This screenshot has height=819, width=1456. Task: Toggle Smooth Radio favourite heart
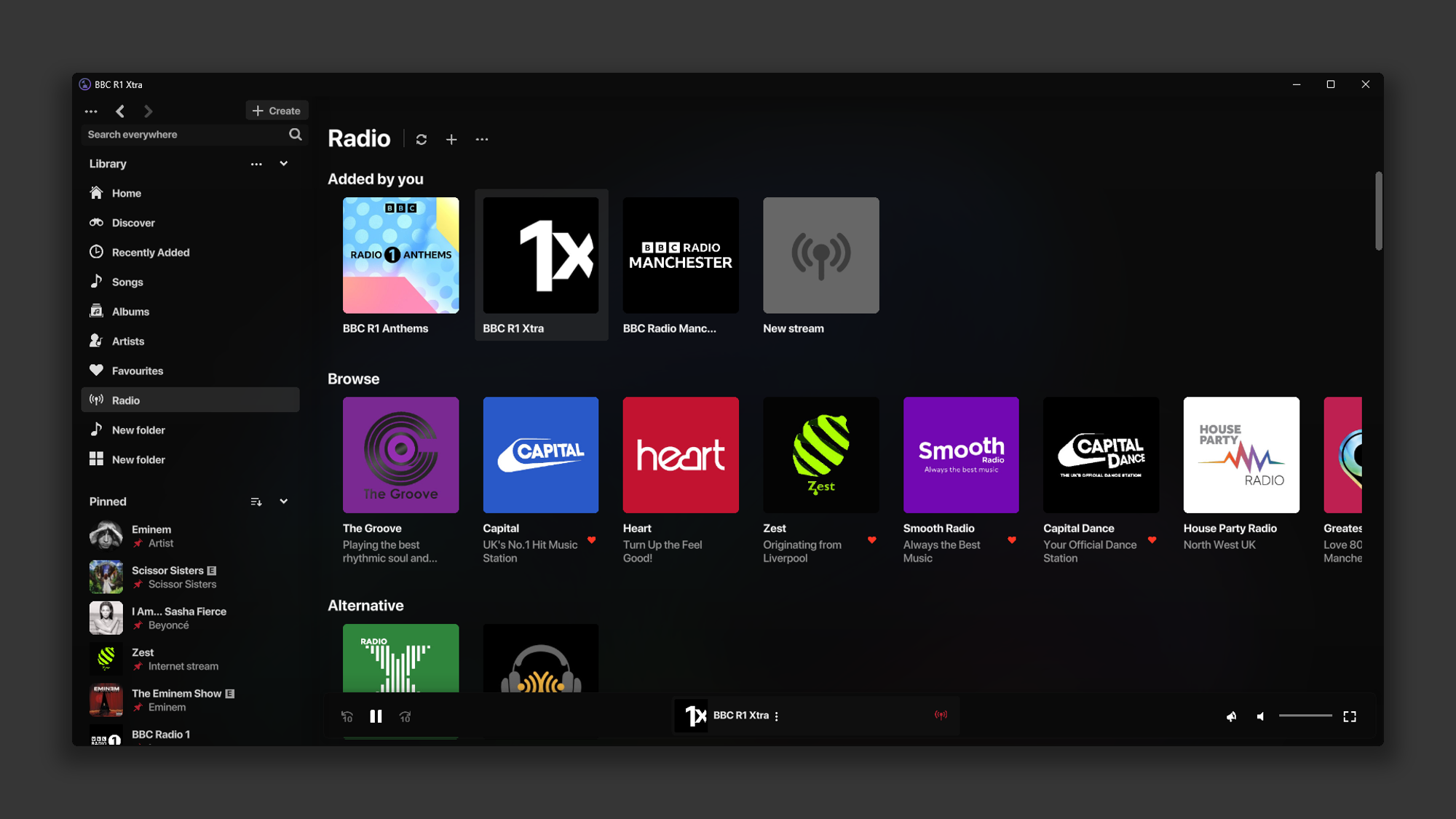(x=1012, y=540)
